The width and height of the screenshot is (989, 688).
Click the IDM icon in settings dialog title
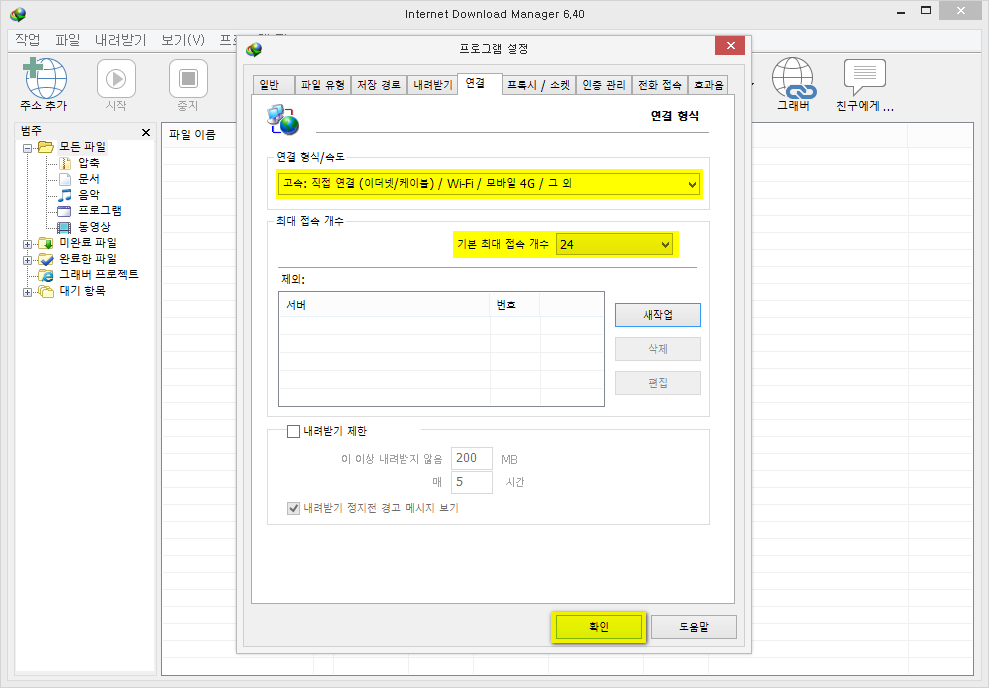pyautogui.click(x=254, y=49)
